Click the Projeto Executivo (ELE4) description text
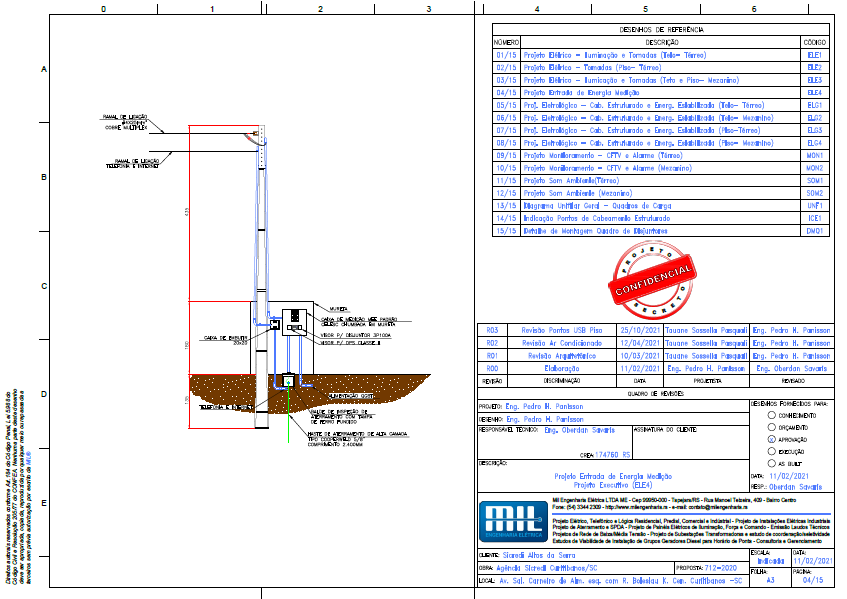The image size is (847, 599). click(x=613, y=485)
